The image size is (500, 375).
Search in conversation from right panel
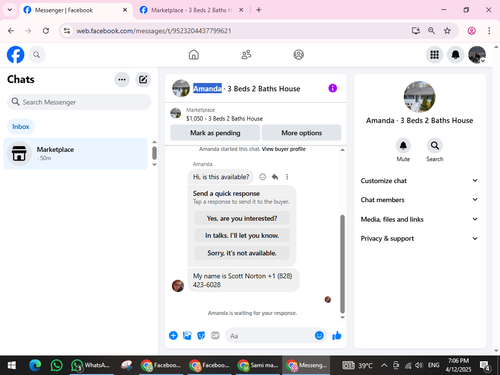point(435,146)
